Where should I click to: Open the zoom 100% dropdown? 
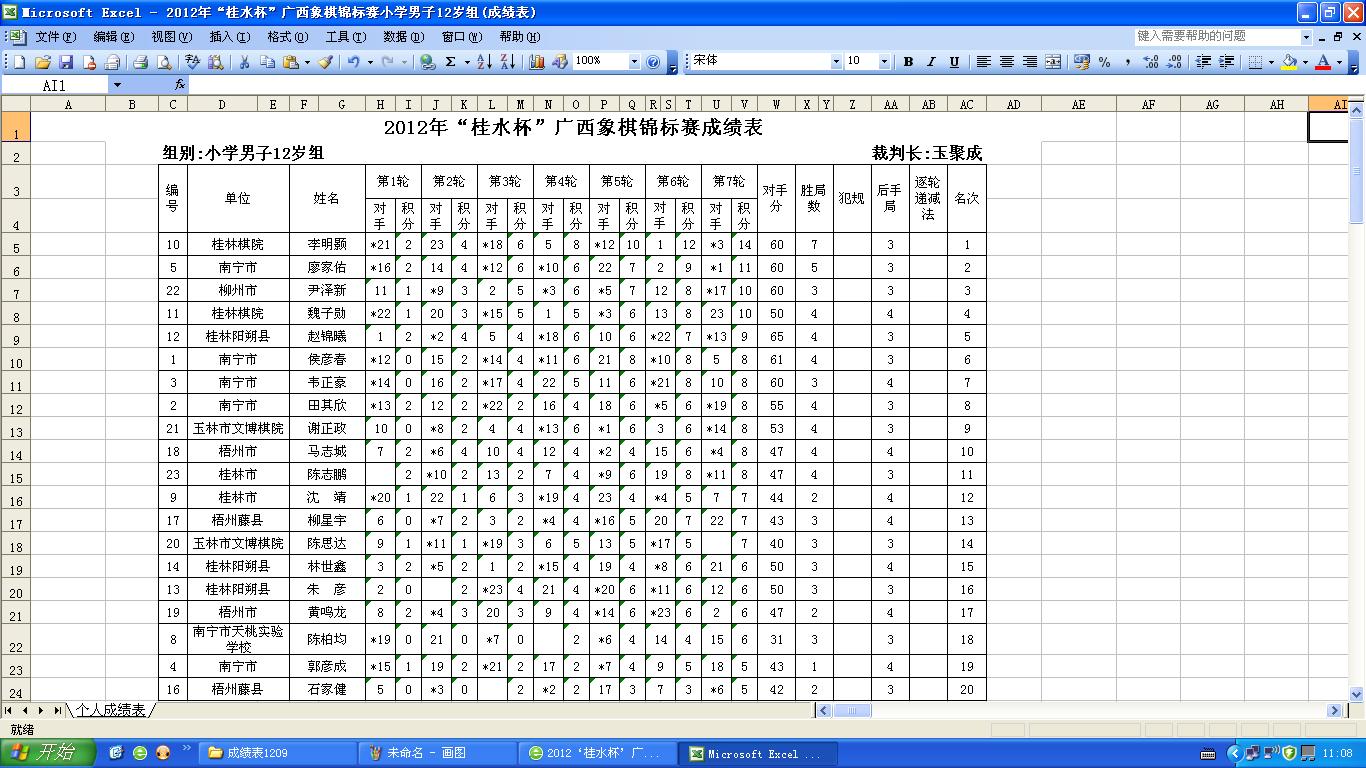click(x=634, y=61)
